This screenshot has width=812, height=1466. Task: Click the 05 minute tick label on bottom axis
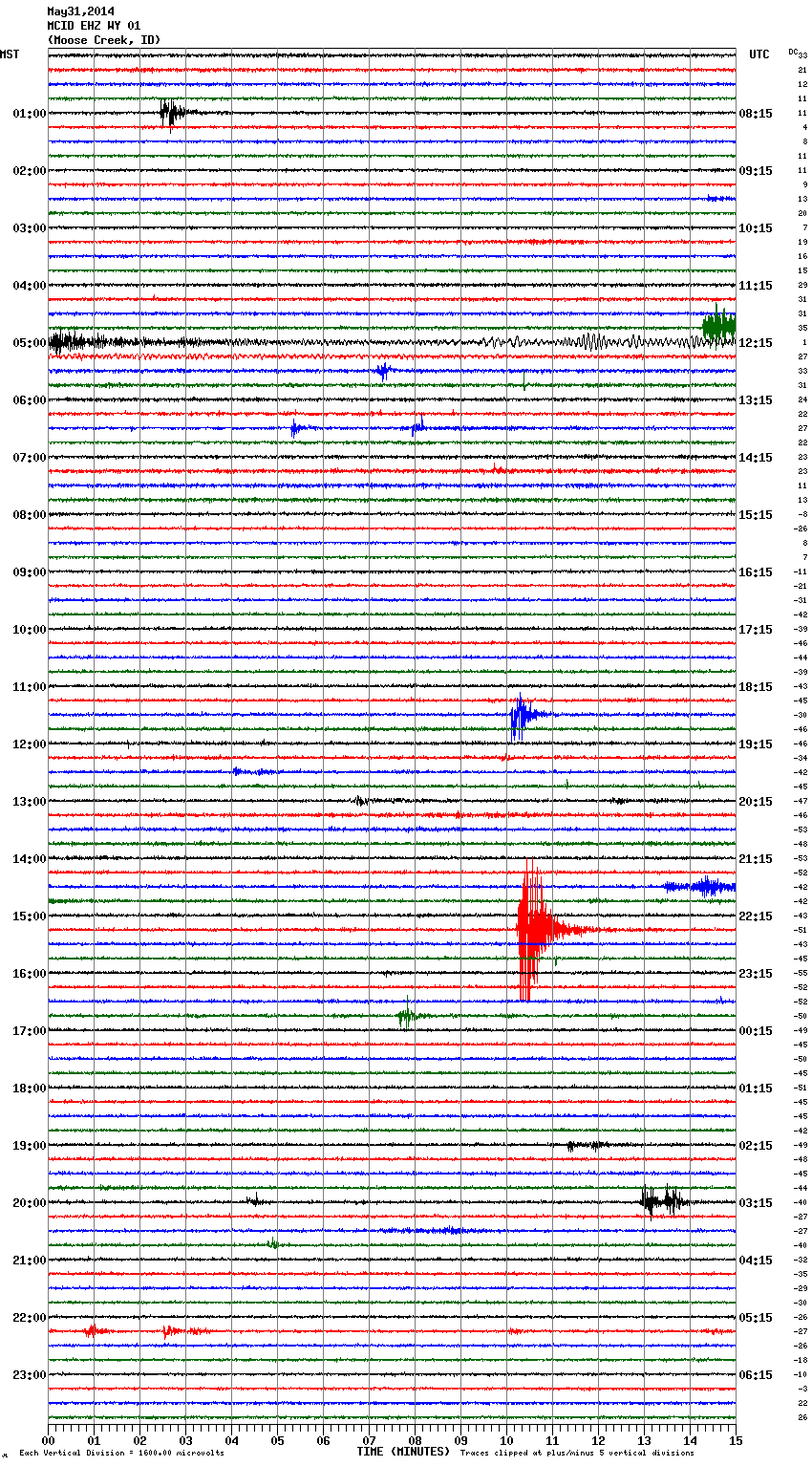pyautogui.click(x=277, y=1440)
